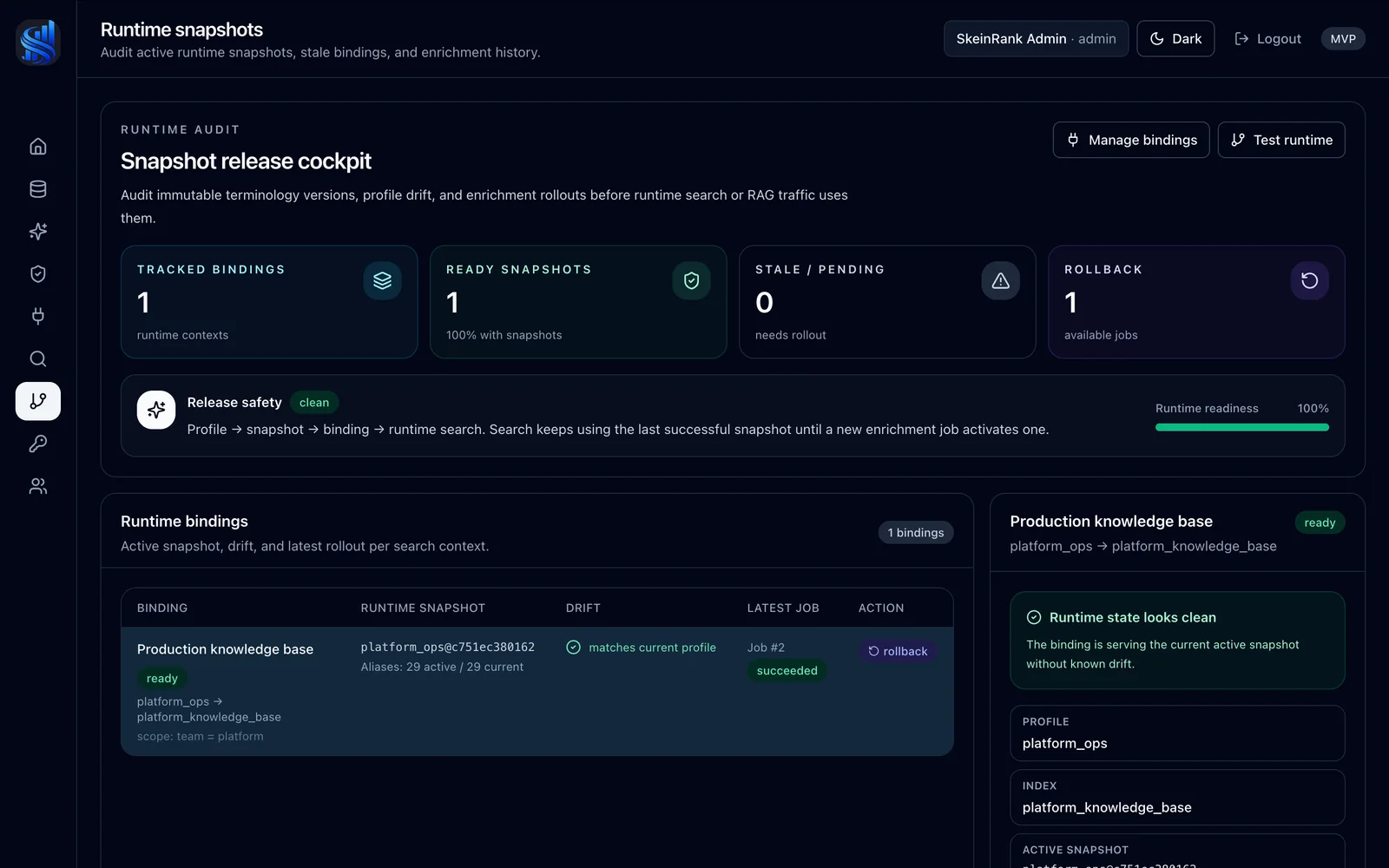1389x868 pixels.
Task: Click the SkeinRank logo in the sidebar
Action: (x=38, y=43)
